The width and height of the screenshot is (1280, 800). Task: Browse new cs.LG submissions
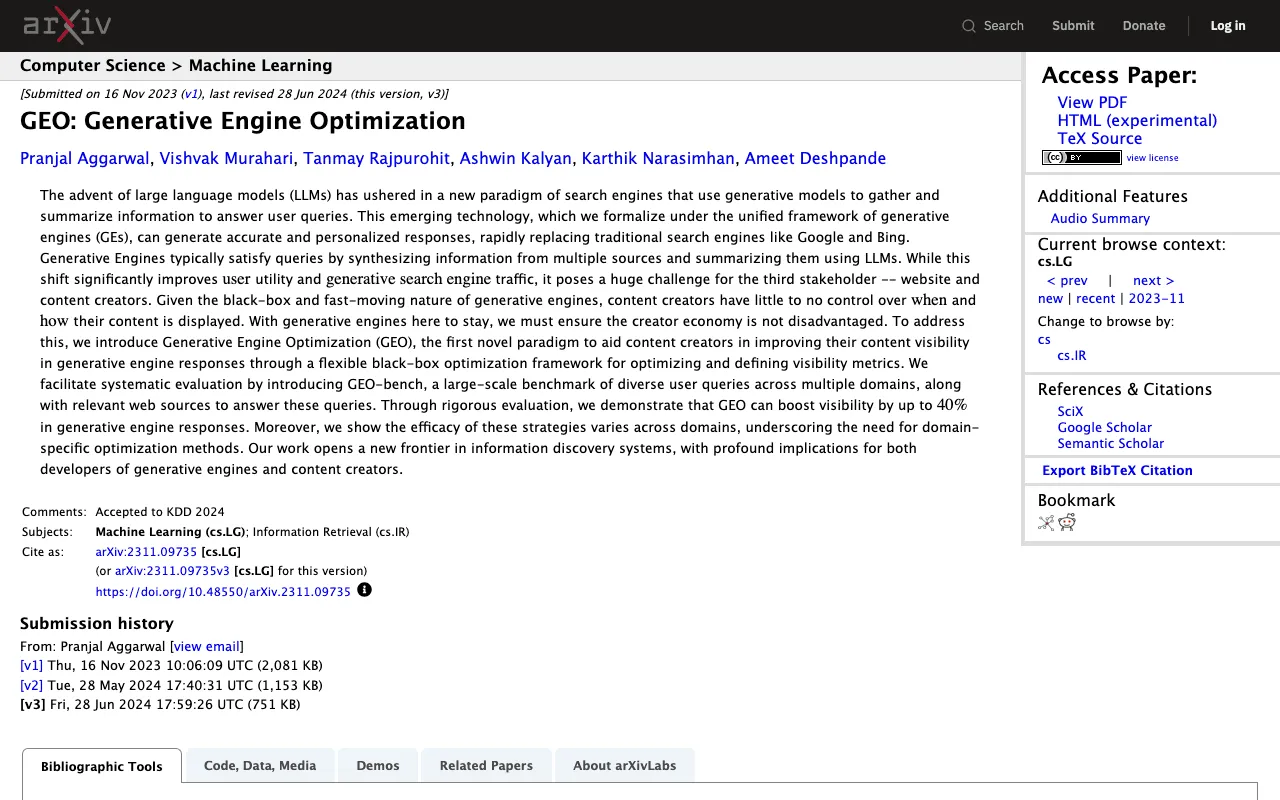(1050, 299)
